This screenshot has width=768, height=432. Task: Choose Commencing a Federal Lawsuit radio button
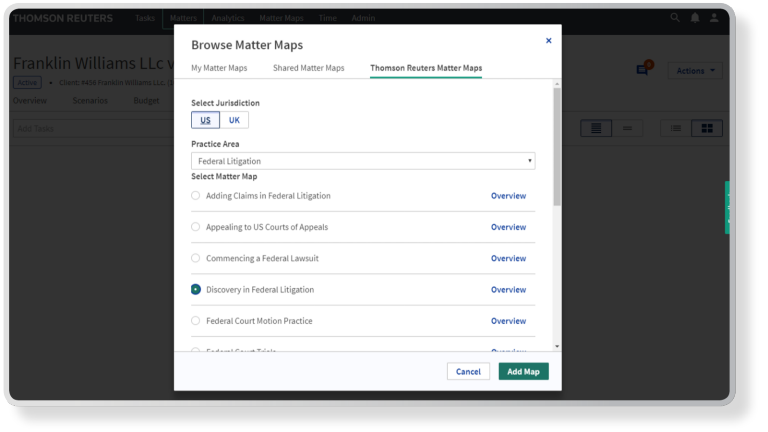click(196, 259)
